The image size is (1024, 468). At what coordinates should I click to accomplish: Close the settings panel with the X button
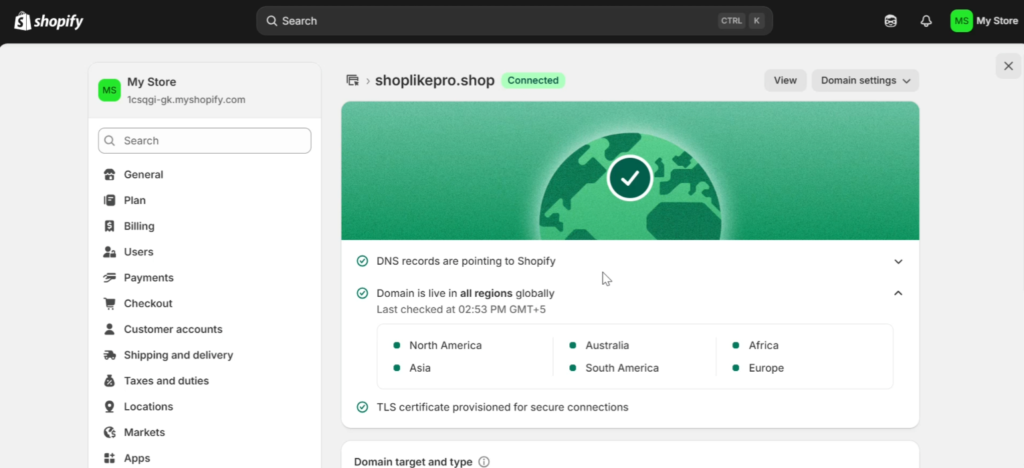[1008, 66]
